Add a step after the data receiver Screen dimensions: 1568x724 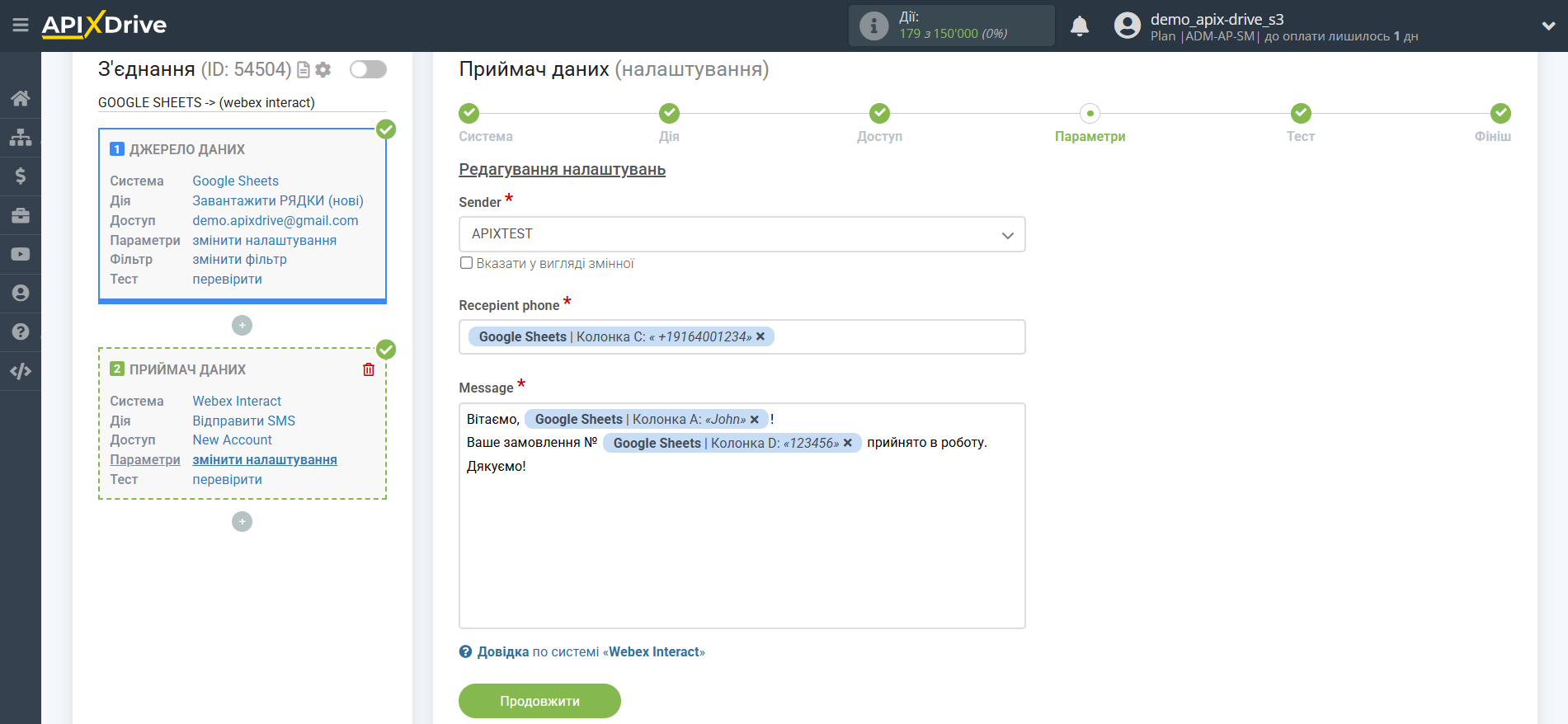tap(242, 522)
